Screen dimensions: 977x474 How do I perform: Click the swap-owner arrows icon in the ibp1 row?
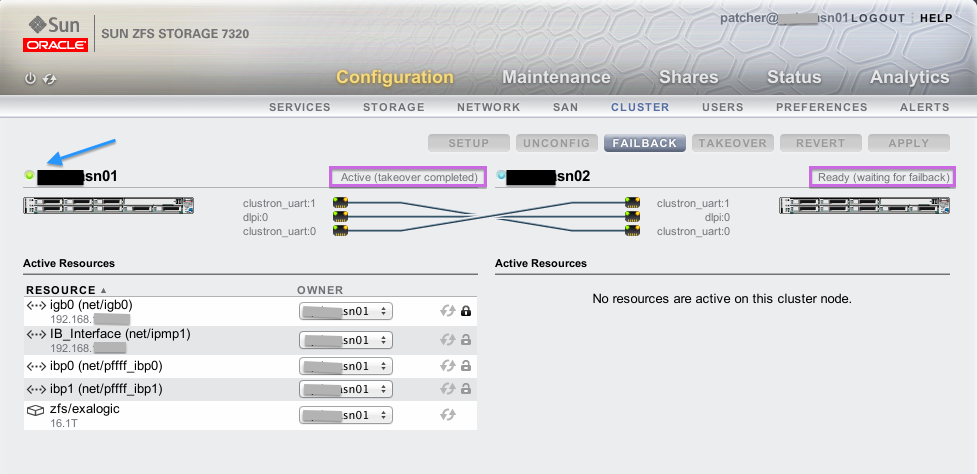(447, 389)
